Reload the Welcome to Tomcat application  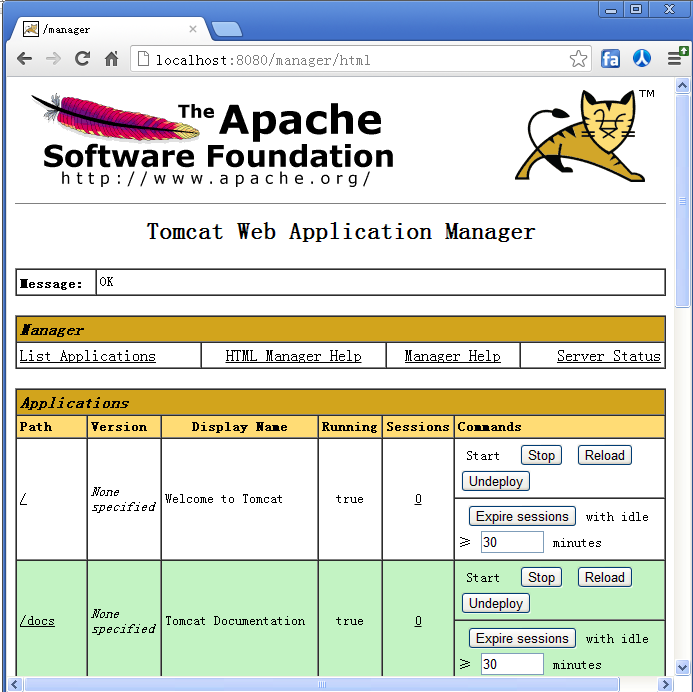(x=605, y=455)
